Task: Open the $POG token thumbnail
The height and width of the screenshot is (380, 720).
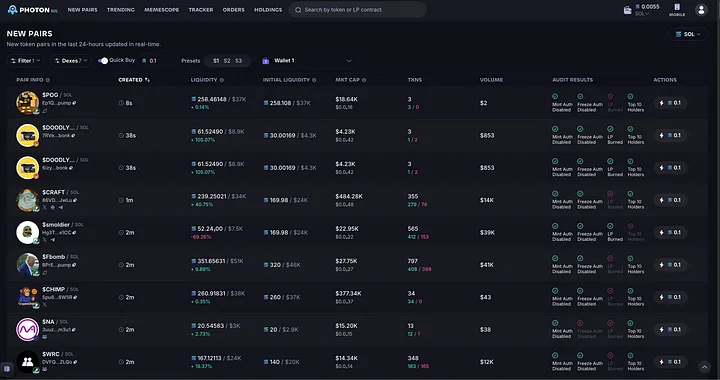Action: (28, 103)
